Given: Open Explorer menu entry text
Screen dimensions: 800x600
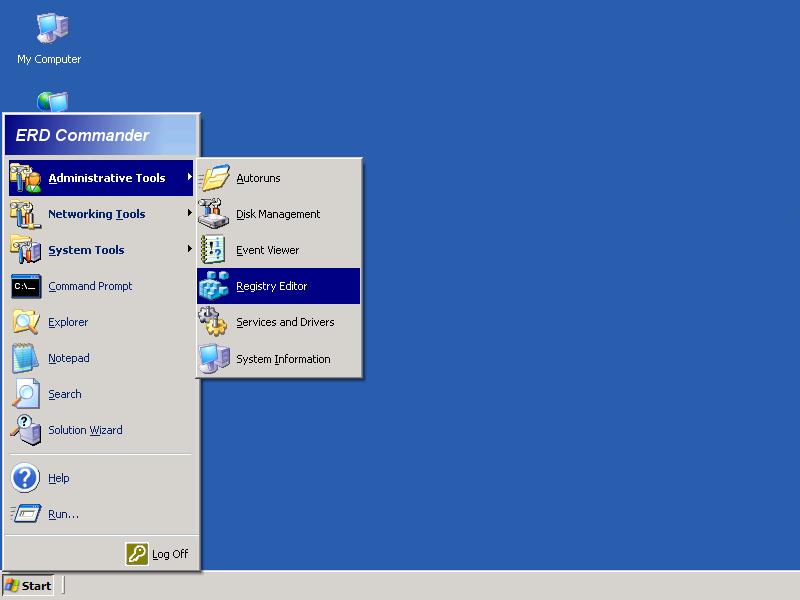Looking at the screenshot, I should coord(68,322).
